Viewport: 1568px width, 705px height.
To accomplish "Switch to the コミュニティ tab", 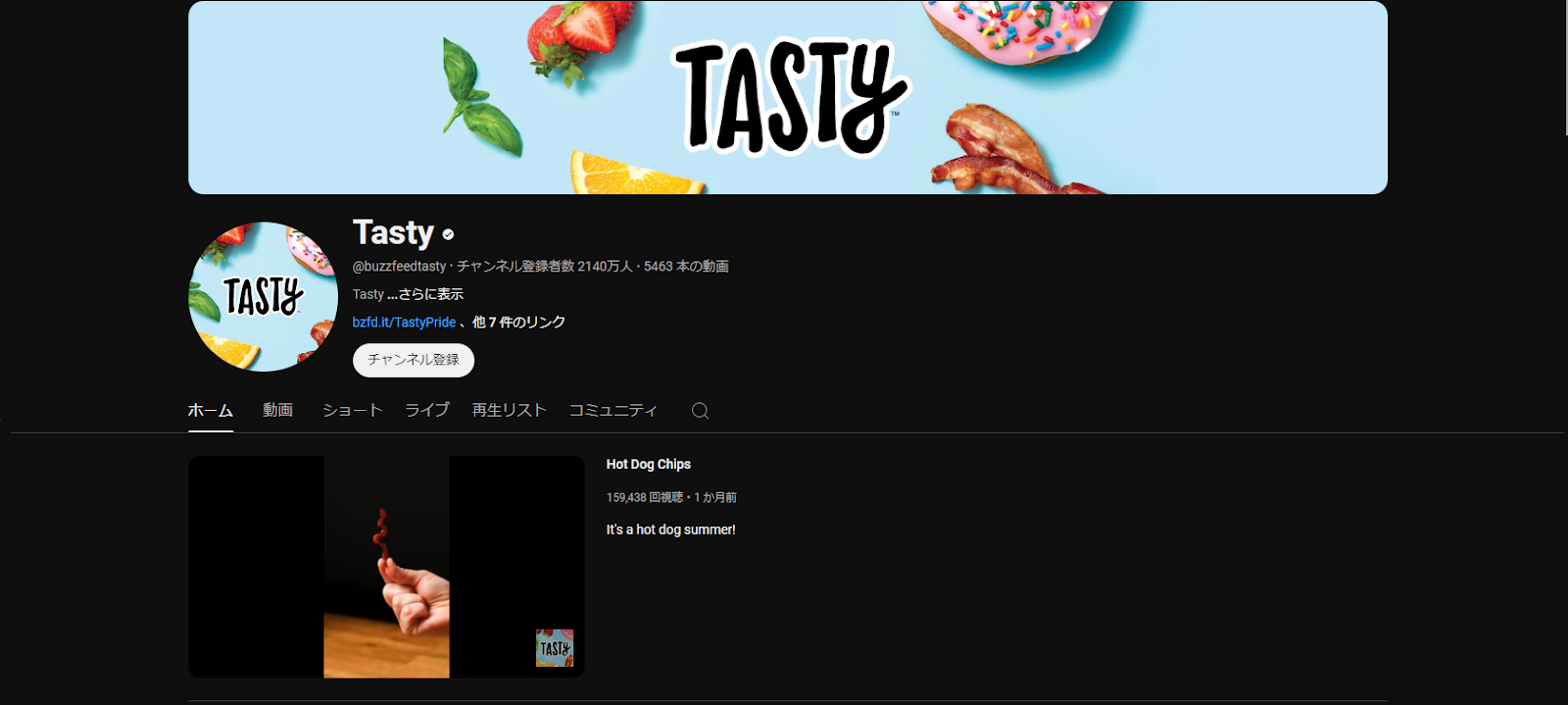I will point(613,410).
